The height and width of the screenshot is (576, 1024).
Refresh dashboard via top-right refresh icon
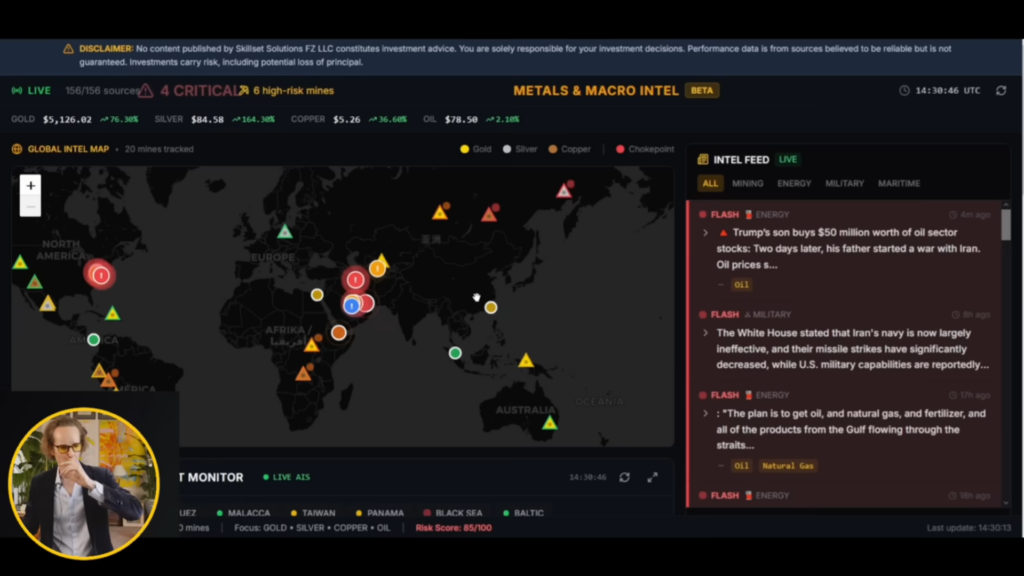[x=1001, y=91]
